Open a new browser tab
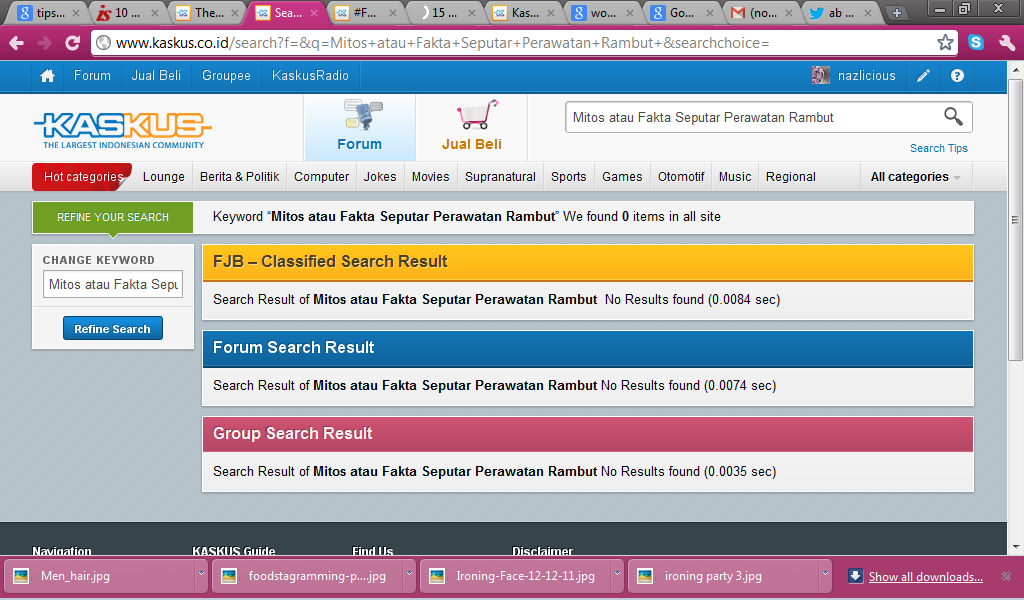This screenshot has height=600, width=1024. [897, 12]
